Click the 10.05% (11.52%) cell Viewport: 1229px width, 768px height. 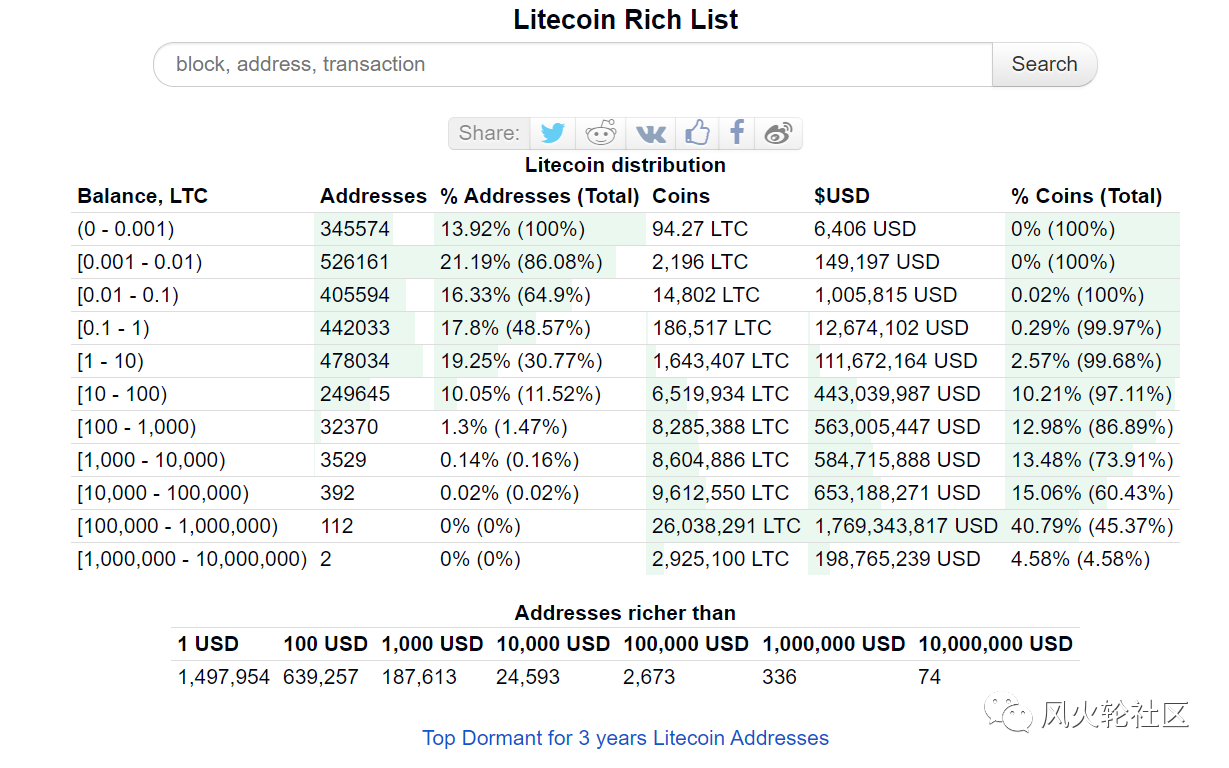[521, 394]
